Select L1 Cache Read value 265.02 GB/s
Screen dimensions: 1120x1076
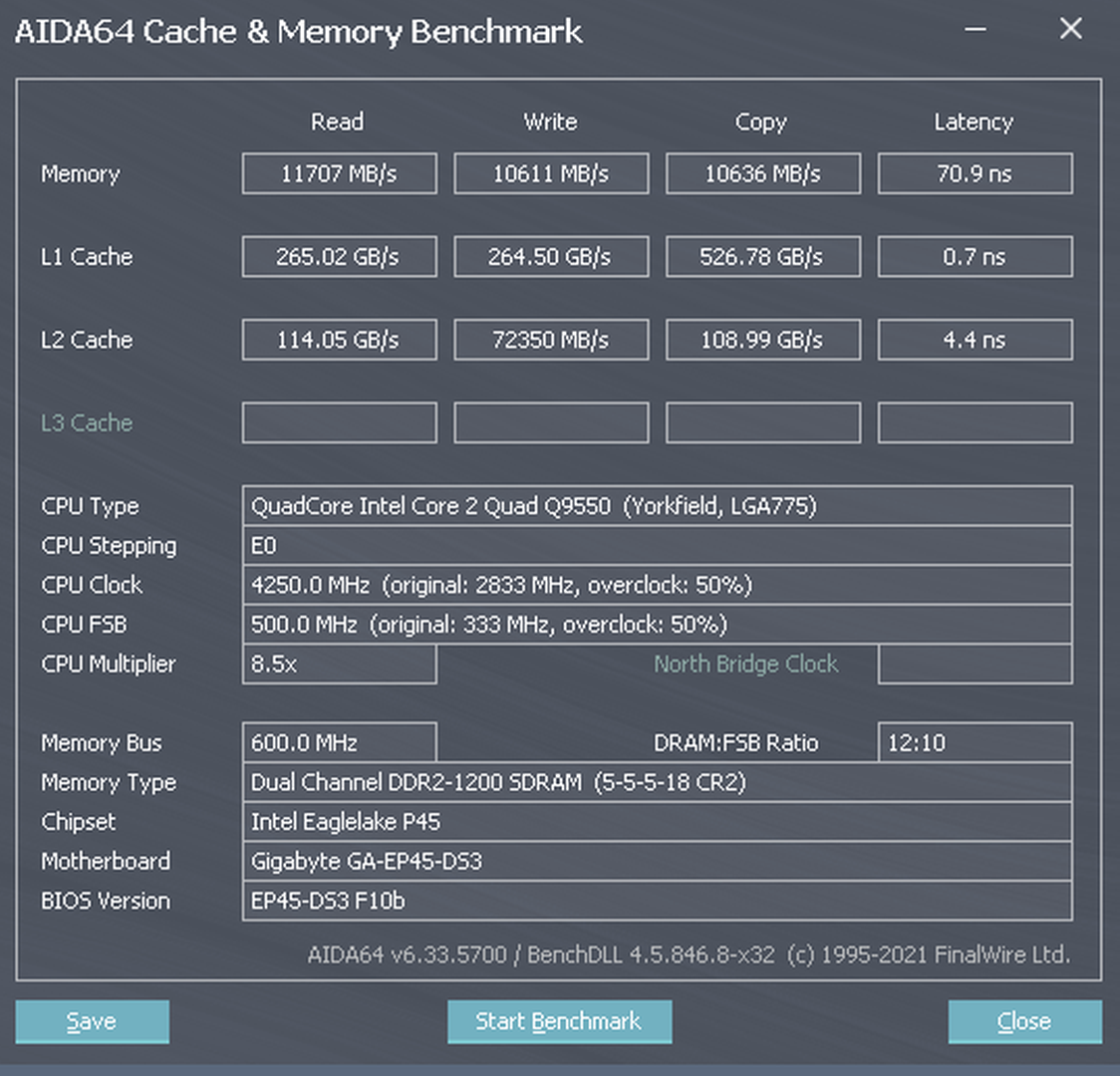pyautogui.click(x=339, y=256)
